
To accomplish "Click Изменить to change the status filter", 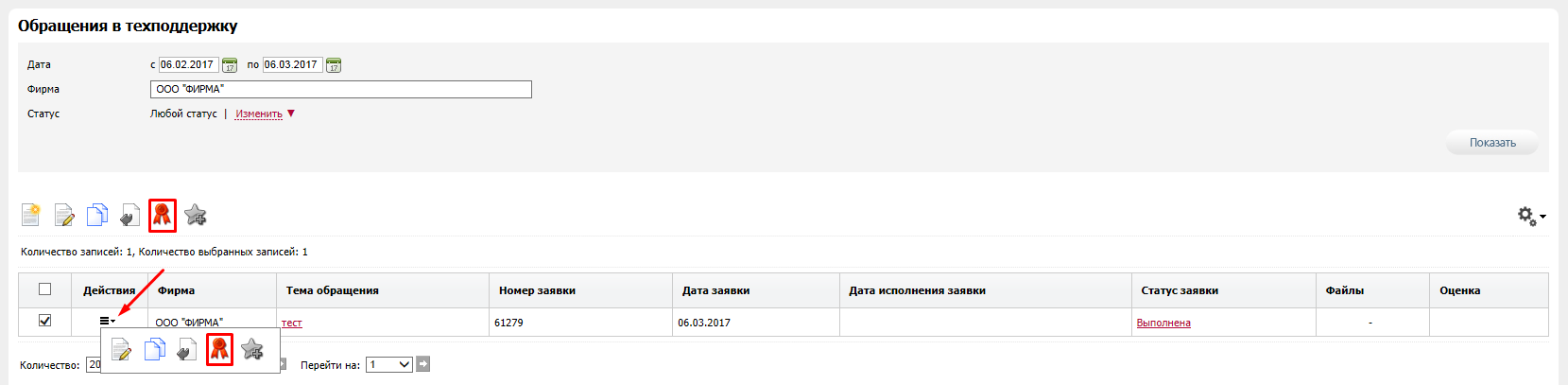I will [259, 114].
